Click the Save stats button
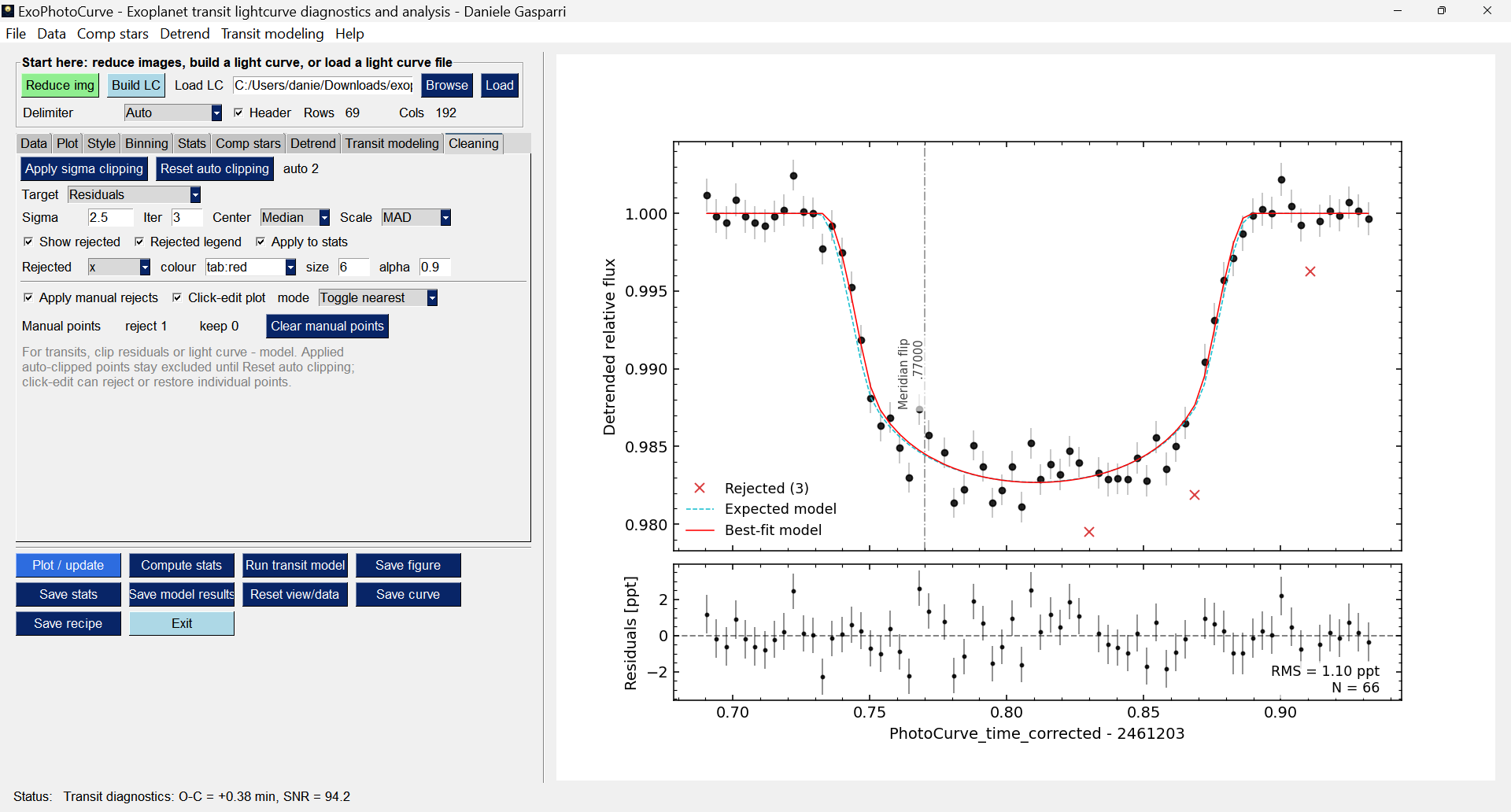The height and width of the screenshot is (812, 1511). tap(68, 595)
